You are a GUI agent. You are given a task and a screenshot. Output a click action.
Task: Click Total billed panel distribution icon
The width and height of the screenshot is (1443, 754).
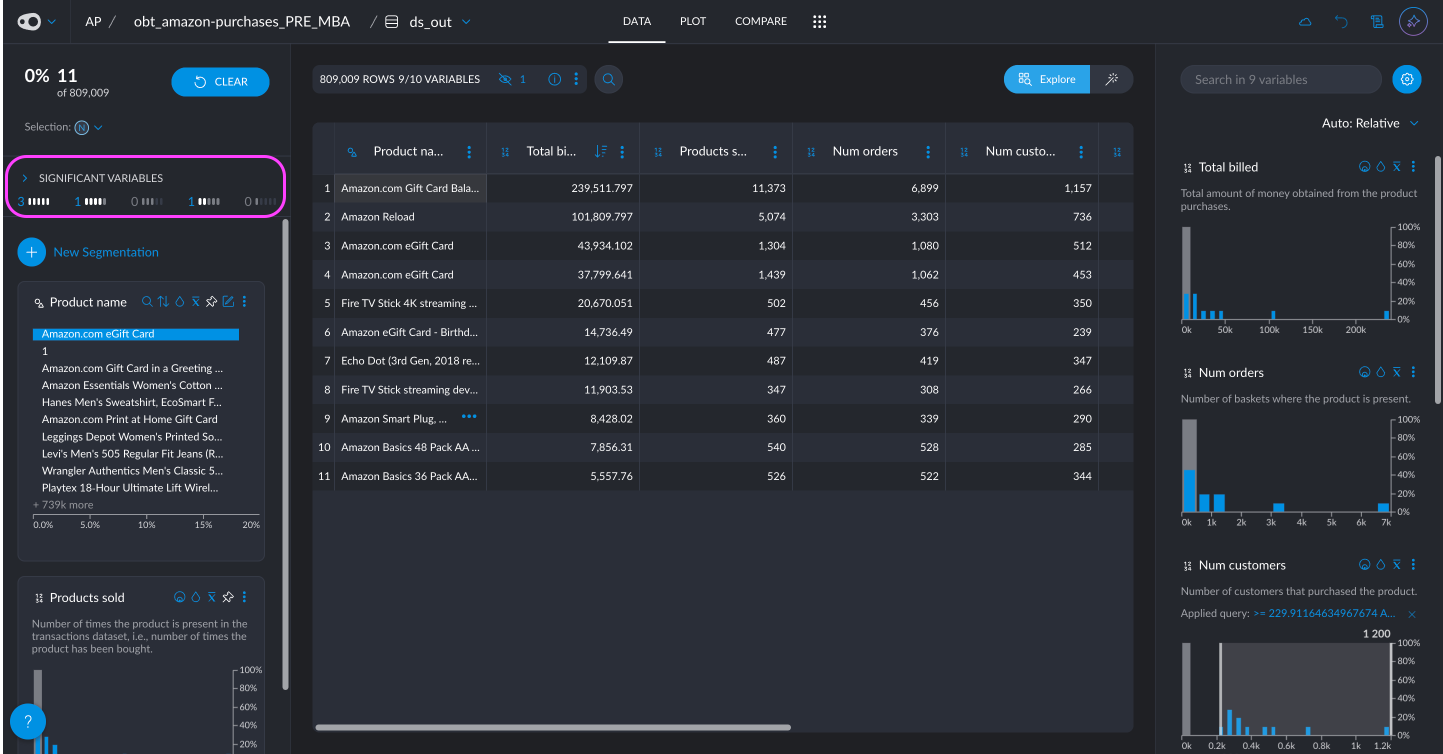(1364, 167)
